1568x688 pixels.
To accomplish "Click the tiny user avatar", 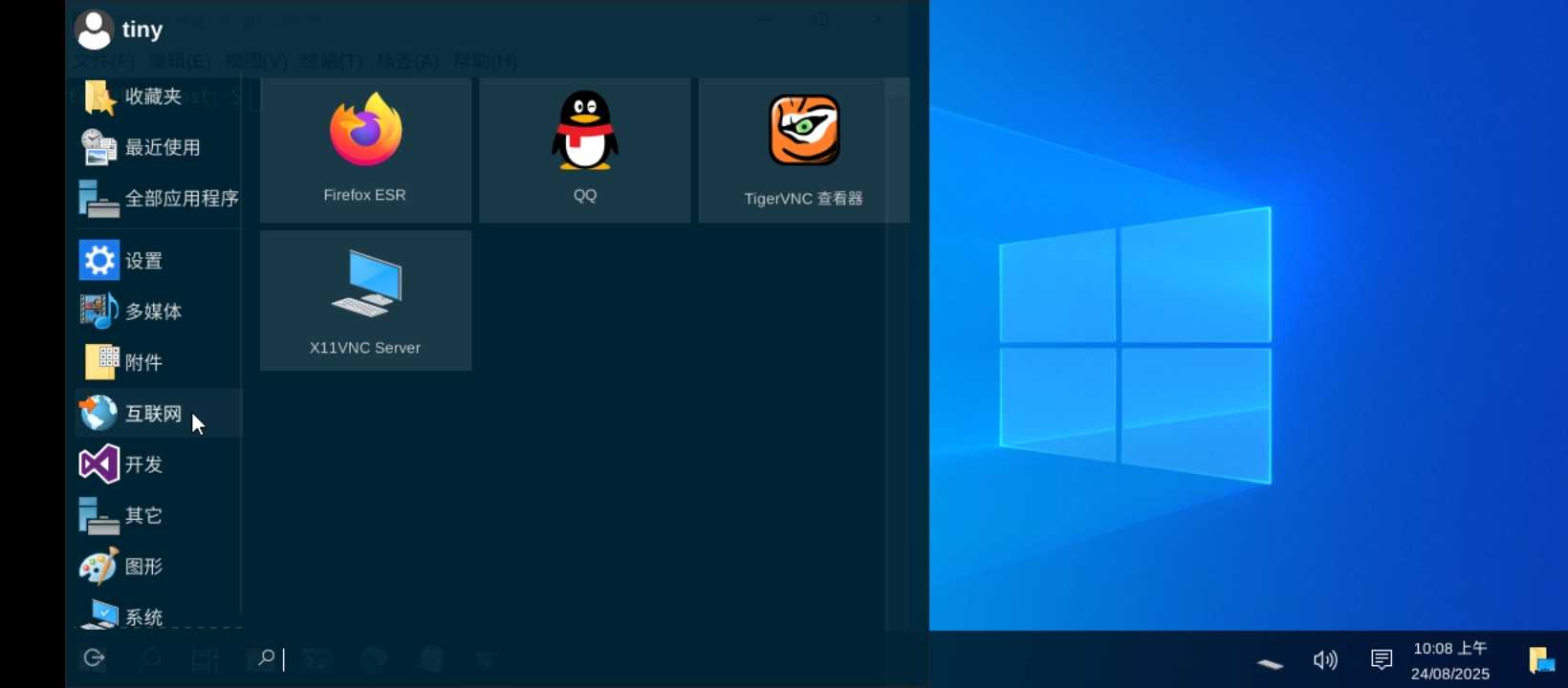I will pyautogui.click(x=94, y=30).
